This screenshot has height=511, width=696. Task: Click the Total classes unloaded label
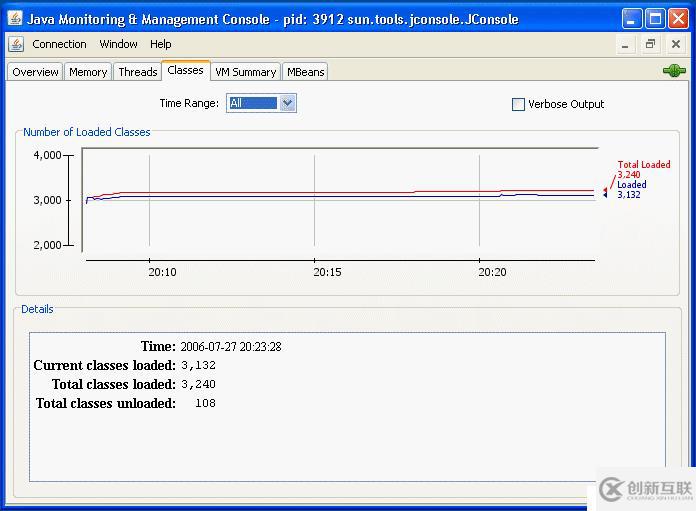(106, 403)
